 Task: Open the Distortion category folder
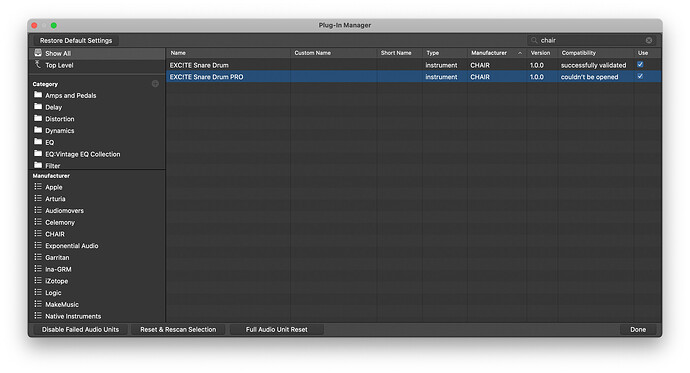[x=97, y=119]
